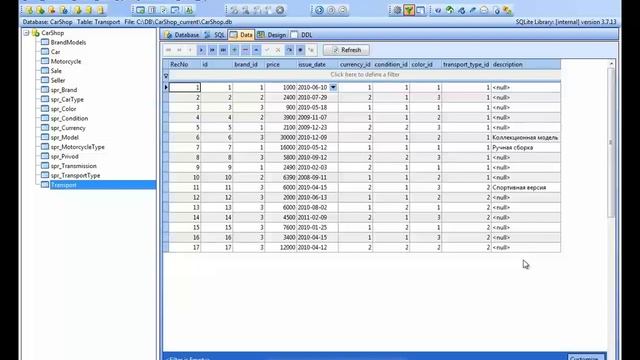The width and height of the screenshot is (640, 360).
Task: Select Motorcycle table in tree
Action: point(66,61)
